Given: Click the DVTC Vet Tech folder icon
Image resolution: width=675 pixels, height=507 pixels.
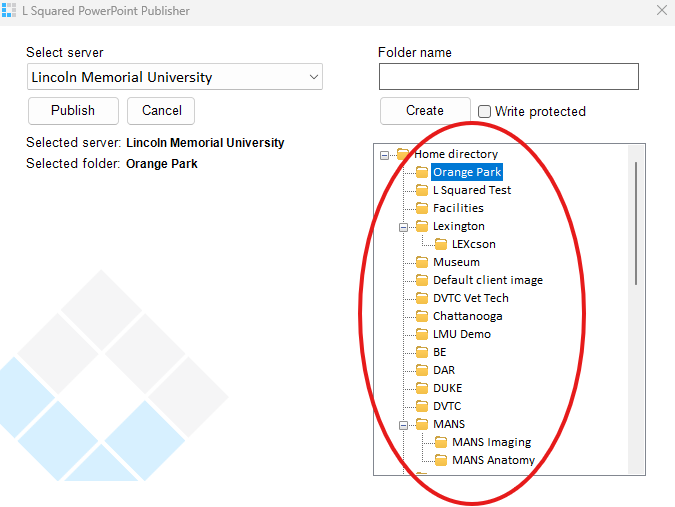Looking at the screenshot, I should [x=422, y=298].
